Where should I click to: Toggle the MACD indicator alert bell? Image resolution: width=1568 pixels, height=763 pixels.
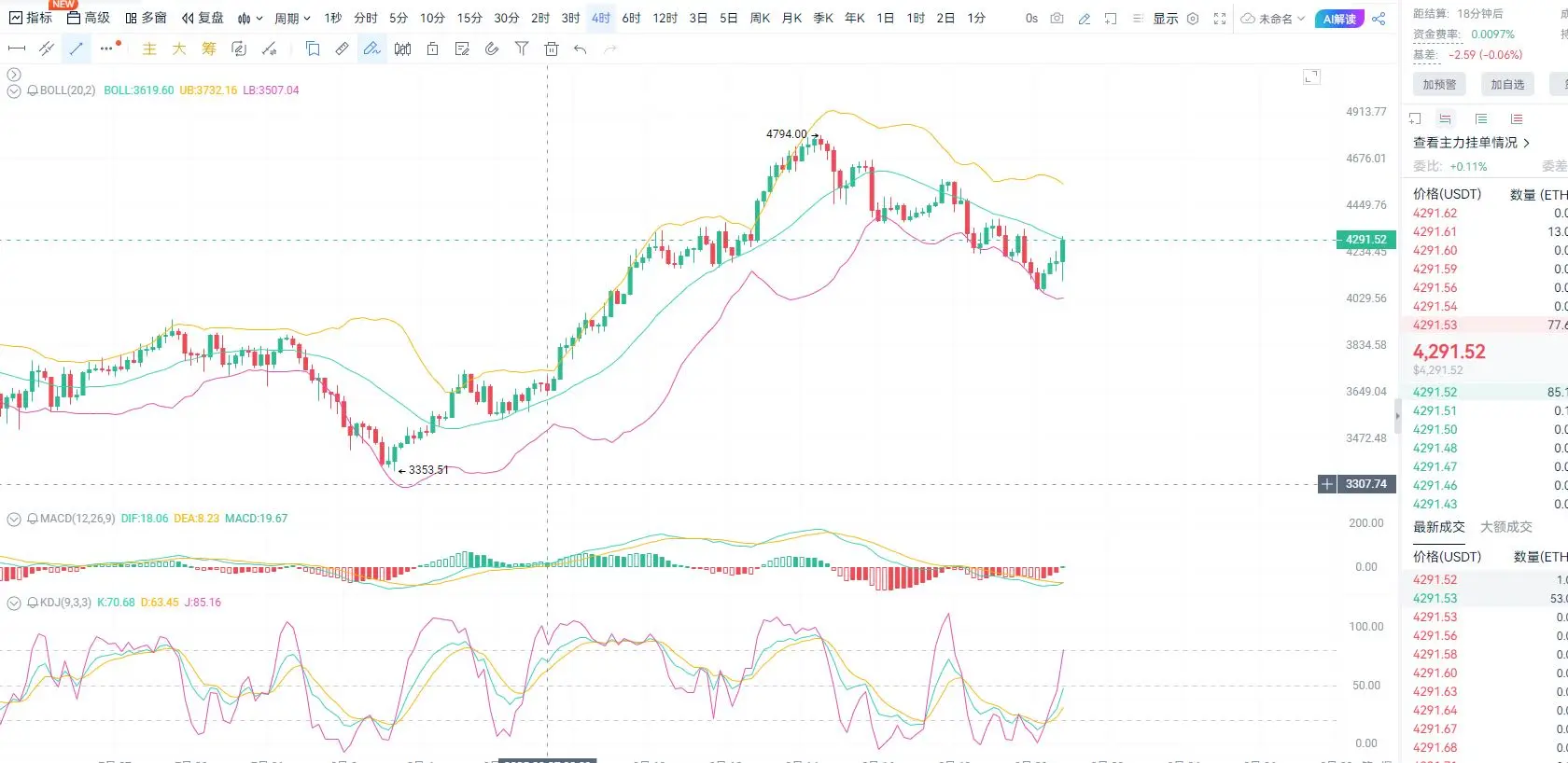pyautogui.click(x=33, y=519)
